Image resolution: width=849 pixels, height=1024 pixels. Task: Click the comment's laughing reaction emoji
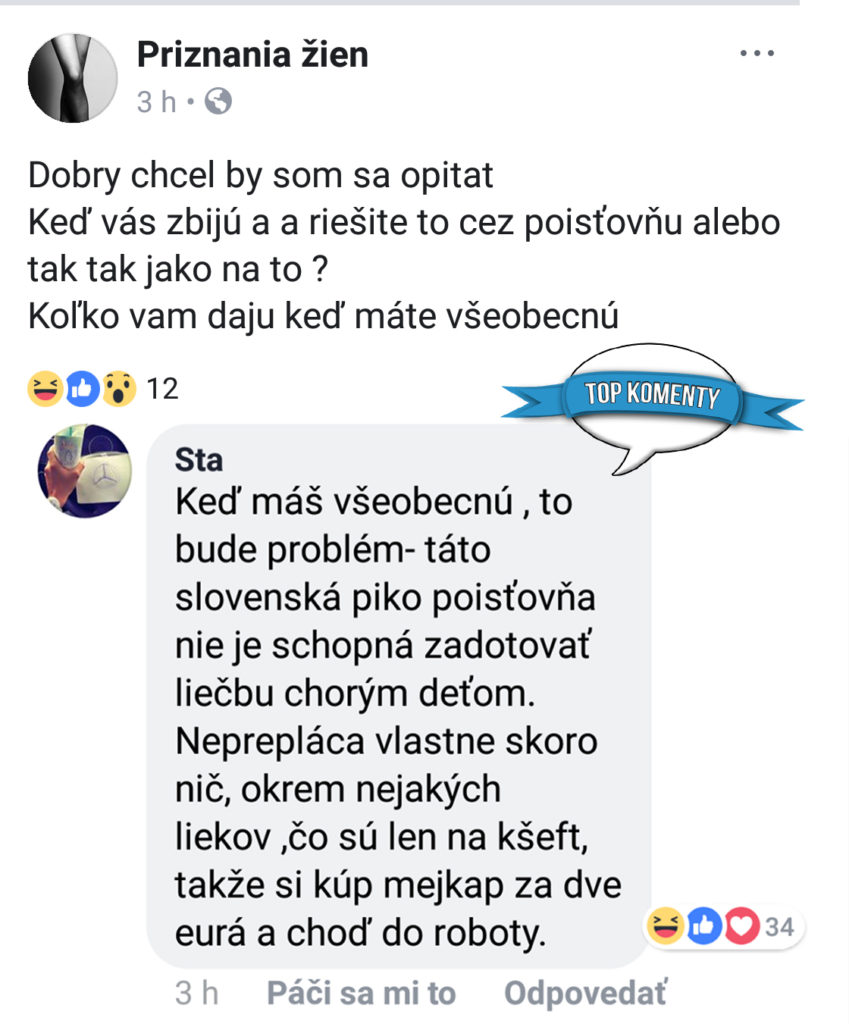[x=665, y=926]
